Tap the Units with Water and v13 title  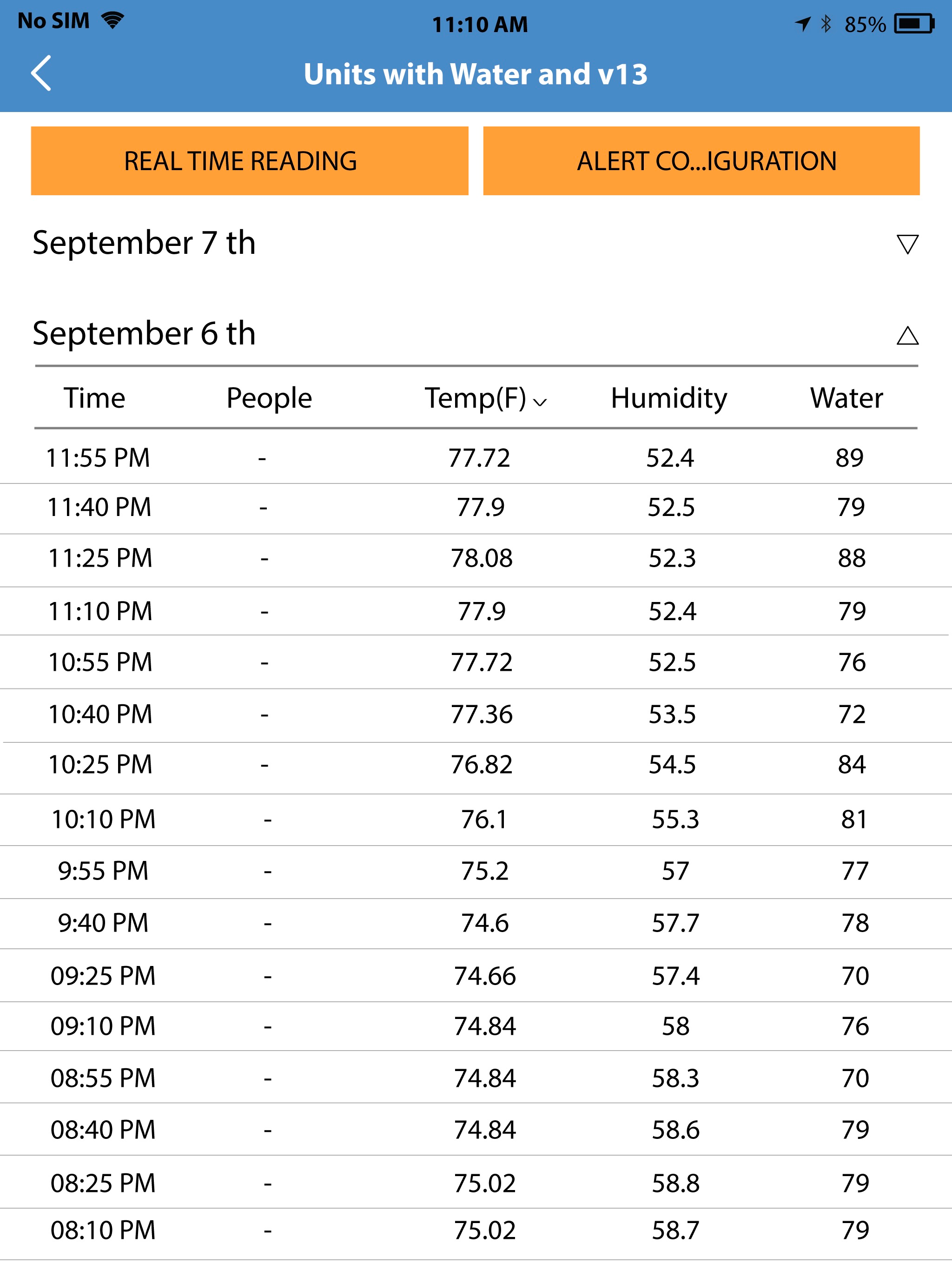476,74
